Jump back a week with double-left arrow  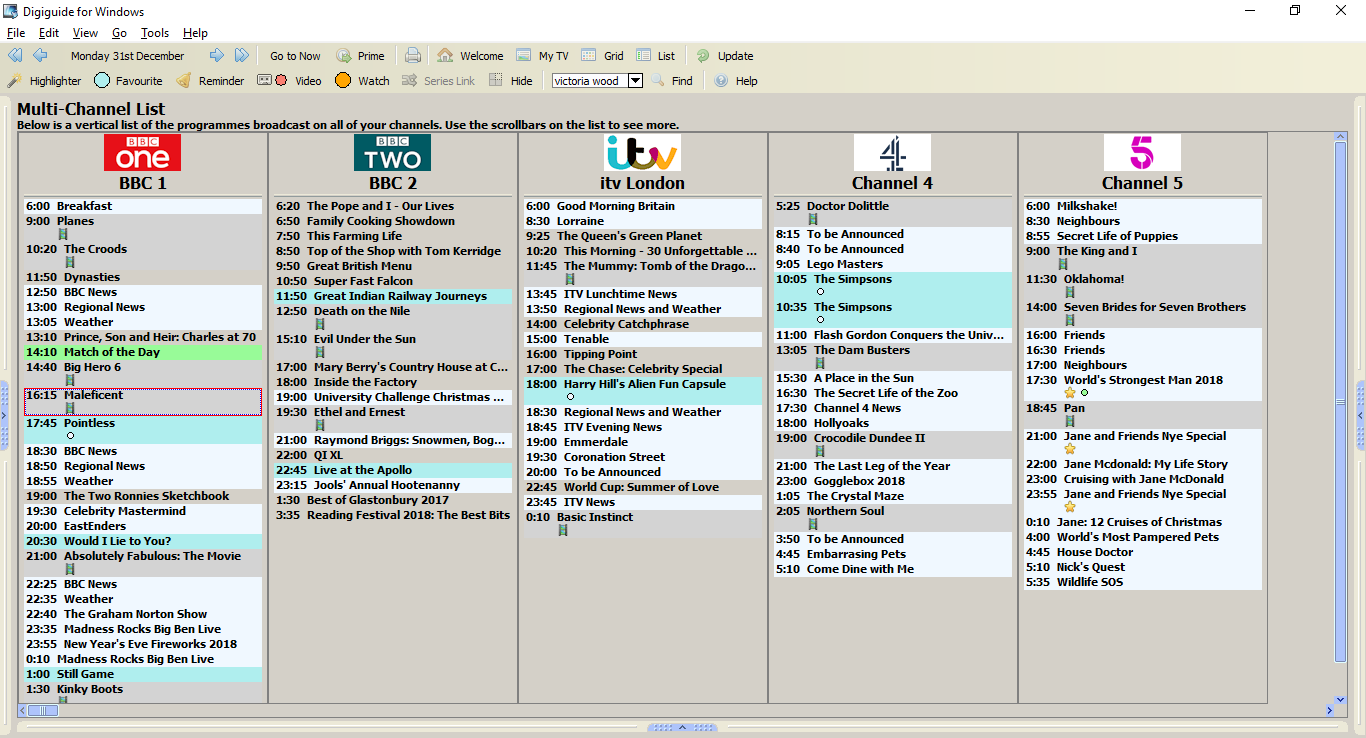tap(15, 56)
